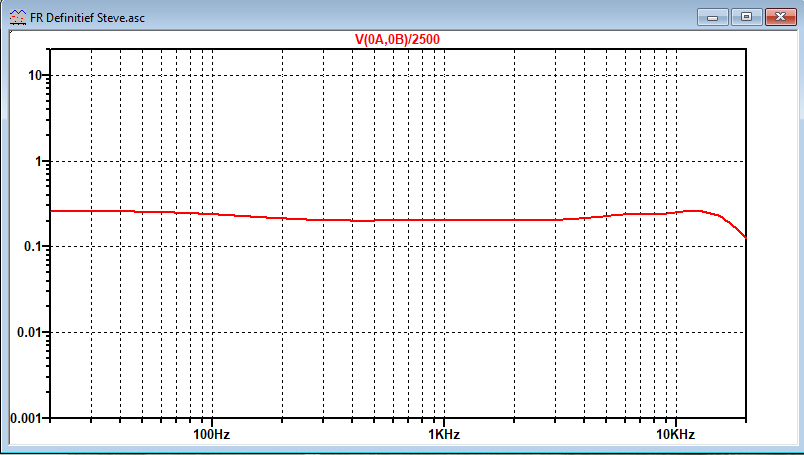Click the red trace curve near 1KHz
This screenshot has height=455, width=804.
(444, 220)
